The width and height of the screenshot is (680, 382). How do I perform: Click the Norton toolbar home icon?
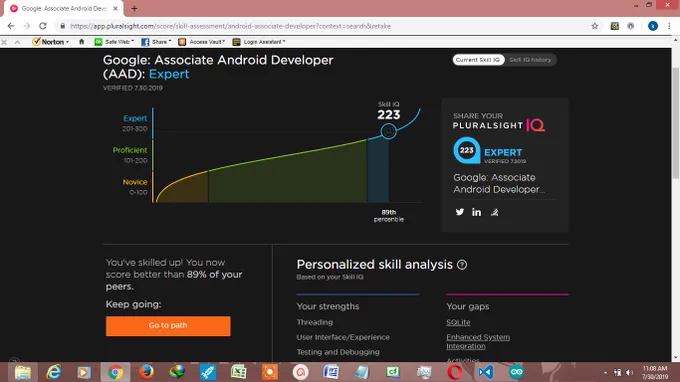tap(82, 42)
